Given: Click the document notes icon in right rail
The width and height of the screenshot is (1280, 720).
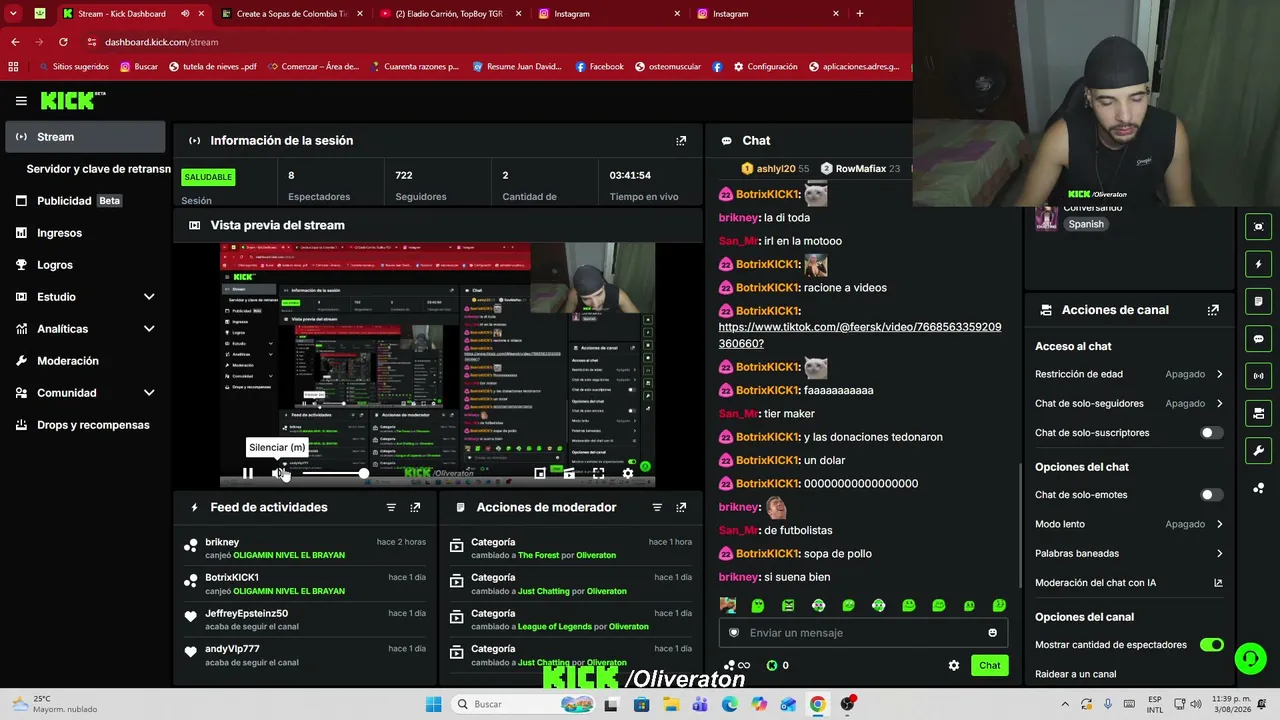Looking at the screenshot, I should pyautogui.click(x=1259, y=301).
